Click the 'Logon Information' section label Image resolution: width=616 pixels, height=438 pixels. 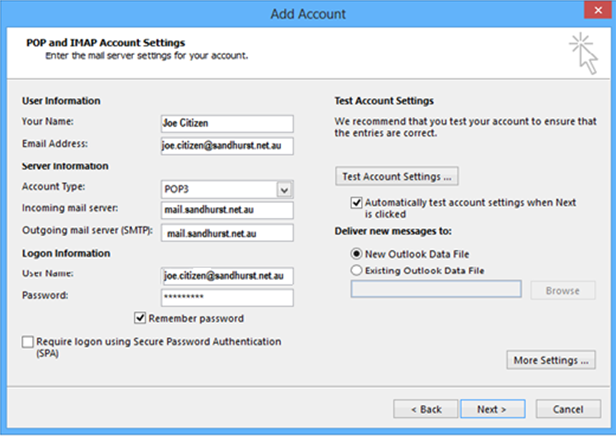(x=66, y=253)
